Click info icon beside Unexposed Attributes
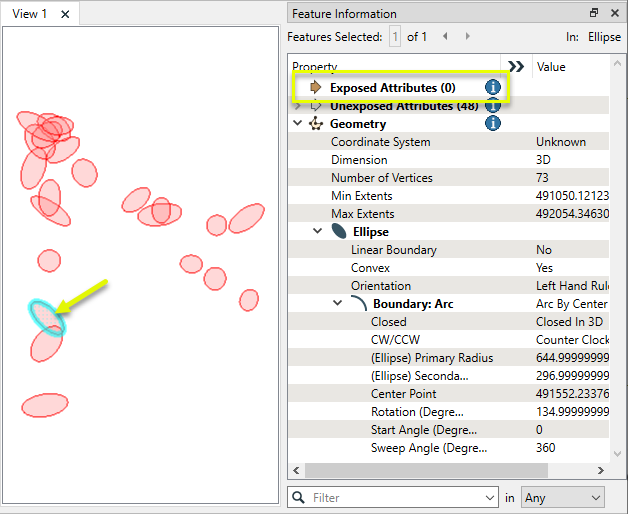 coord(492,106)
